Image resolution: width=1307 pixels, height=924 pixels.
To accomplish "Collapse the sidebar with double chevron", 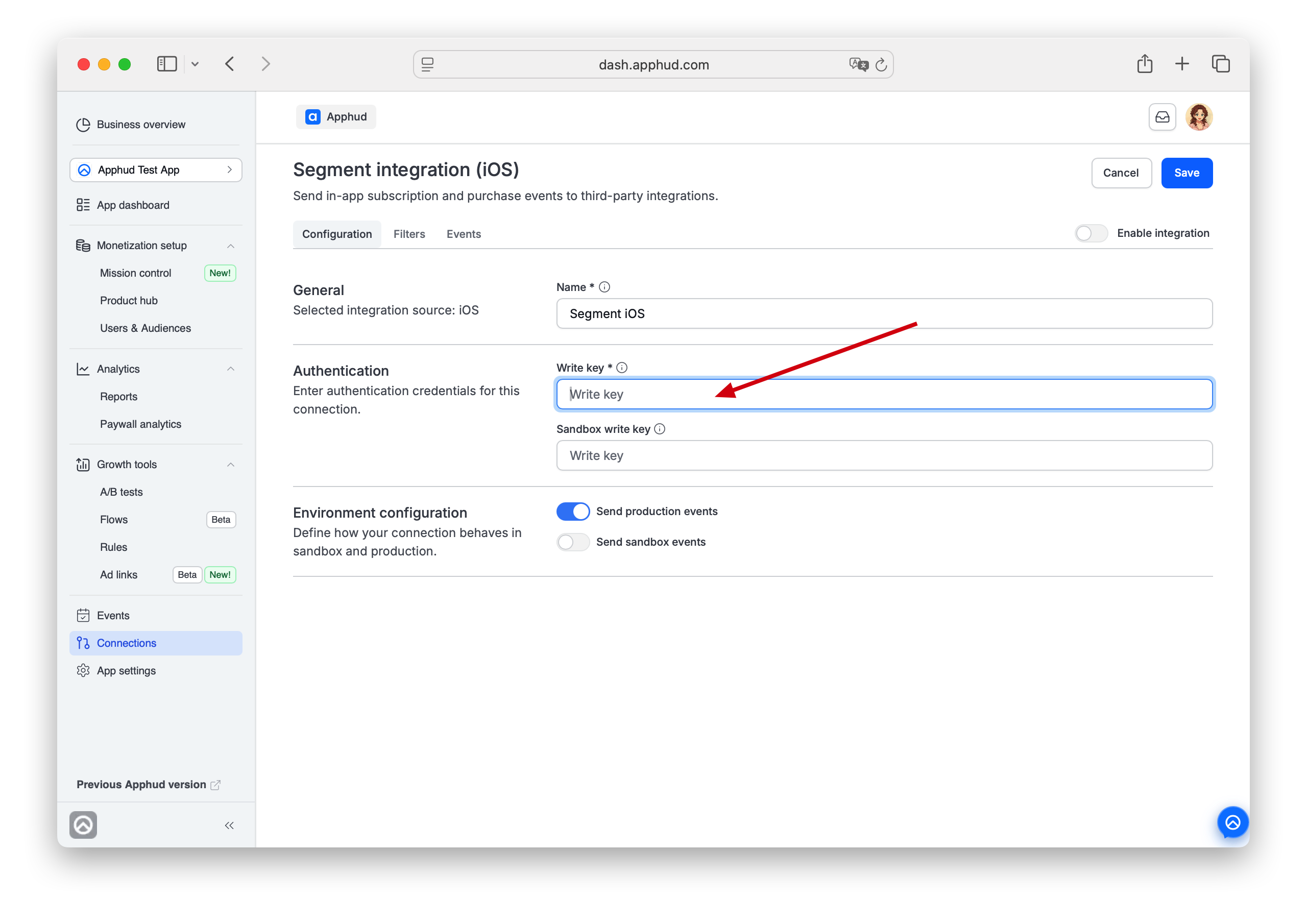I will point(229,825).
